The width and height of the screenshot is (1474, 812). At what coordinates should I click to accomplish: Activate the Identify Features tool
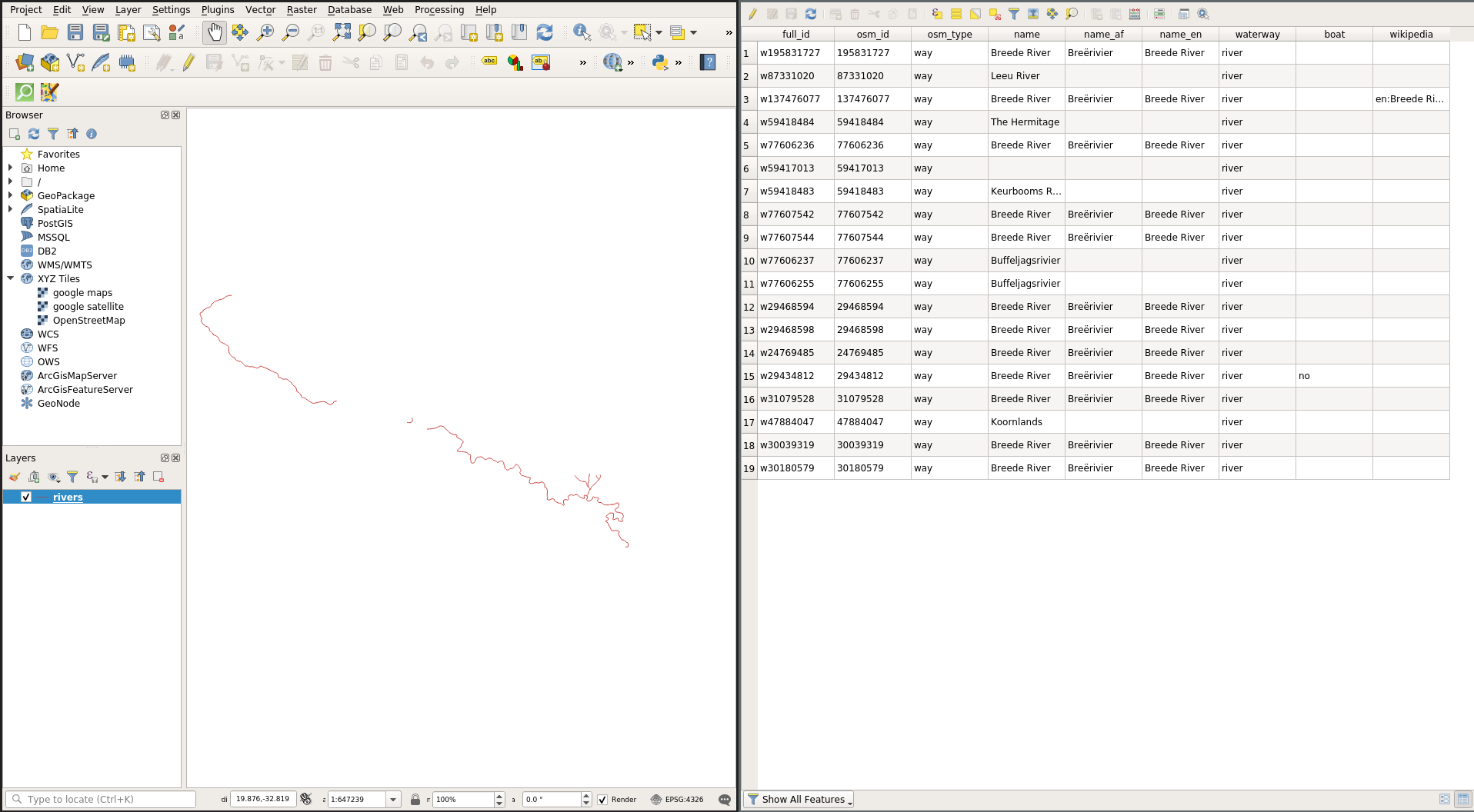tap(582, 32)
